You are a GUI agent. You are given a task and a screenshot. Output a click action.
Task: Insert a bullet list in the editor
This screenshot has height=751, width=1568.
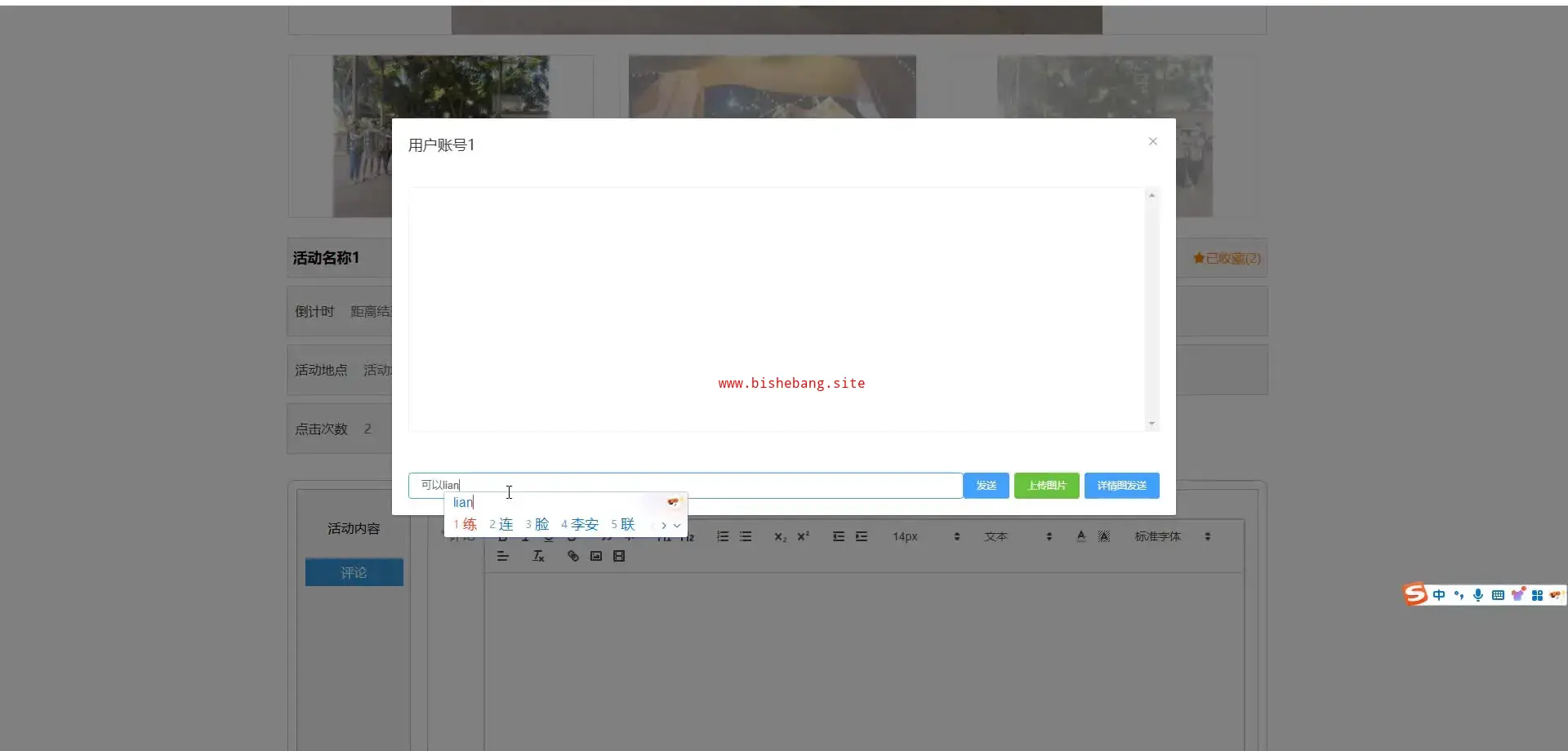point(746,536)
